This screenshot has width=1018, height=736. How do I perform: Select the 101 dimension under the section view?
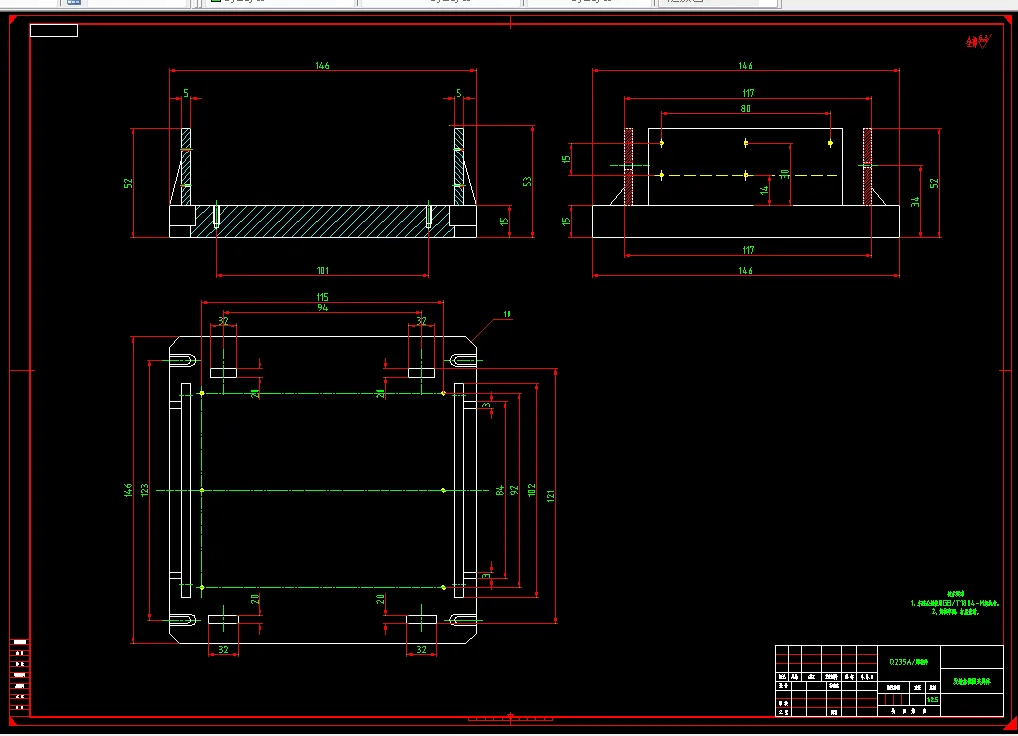(x=322, y=270)
